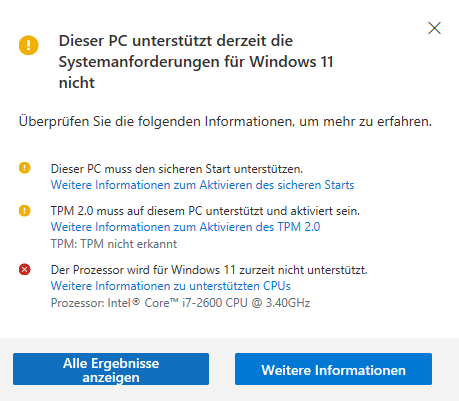
Task: Click the 'TPM: TPM nicht erkannt' status text
Action: pos(114,244)
